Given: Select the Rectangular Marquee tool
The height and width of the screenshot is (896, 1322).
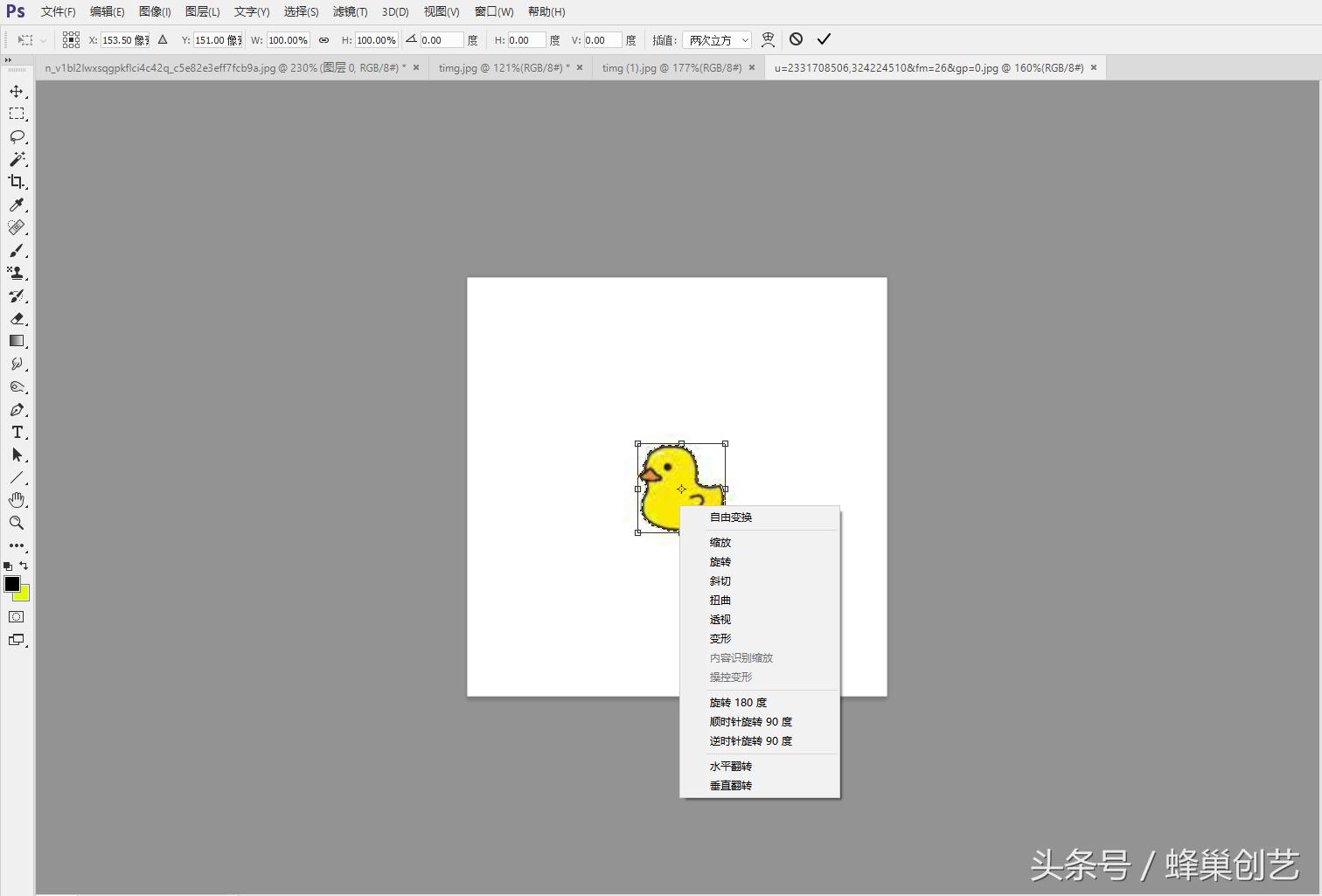Looking at the screenshot, I should pyautogui.click(x=17, y=113).
